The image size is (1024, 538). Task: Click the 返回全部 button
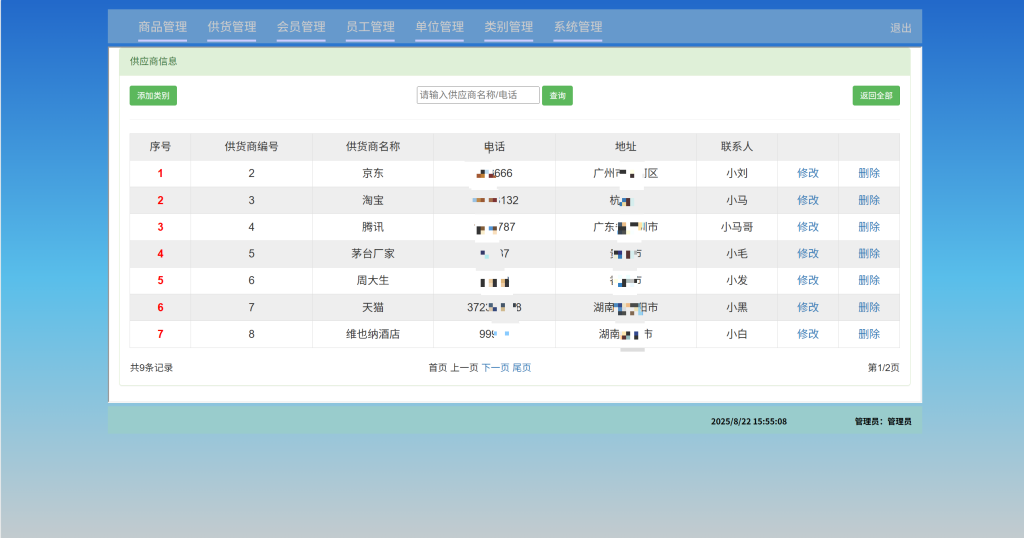[876, 95]
